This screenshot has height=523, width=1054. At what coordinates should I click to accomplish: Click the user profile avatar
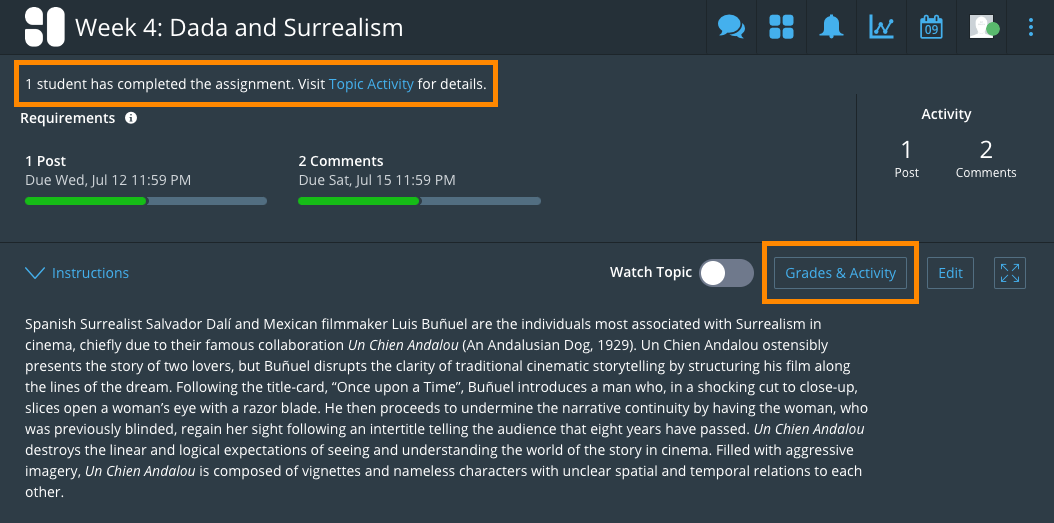(x=983, y=27)
